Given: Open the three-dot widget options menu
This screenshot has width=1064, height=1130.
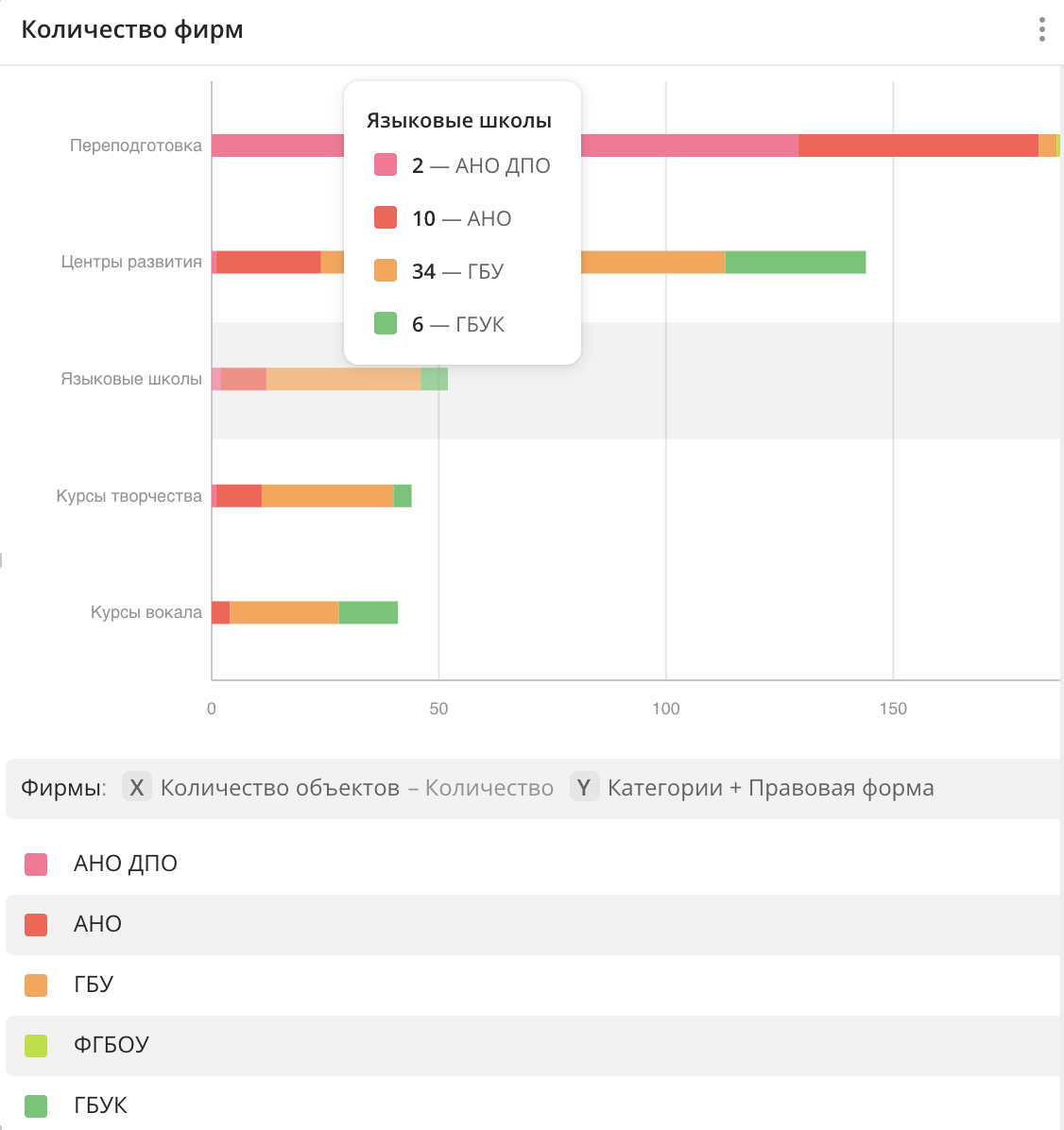Looking at the screenshot, I should click(1041, 29).
